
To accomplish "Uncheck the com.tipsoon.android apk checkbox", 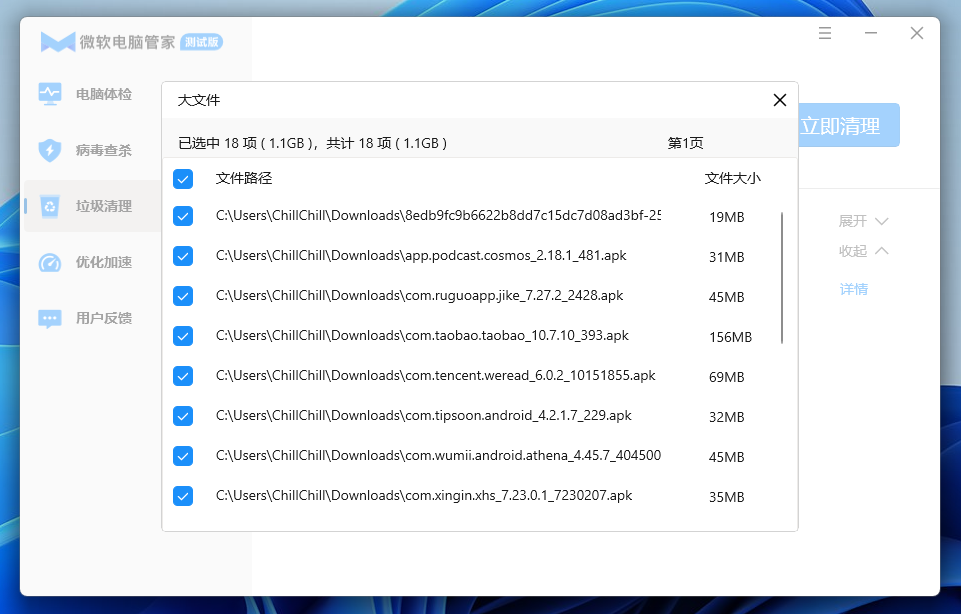I will (183, 416).
